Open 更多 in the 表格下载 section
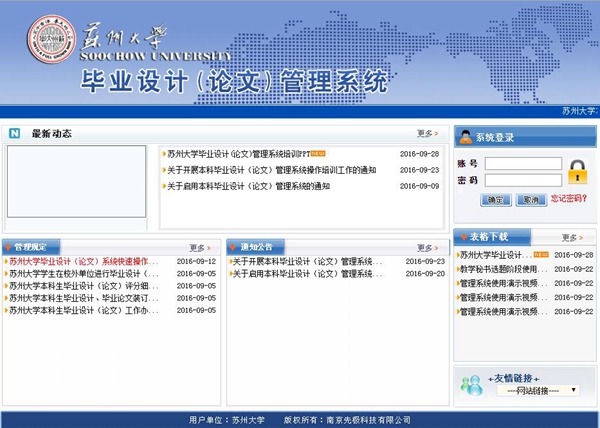 (572, 238)
